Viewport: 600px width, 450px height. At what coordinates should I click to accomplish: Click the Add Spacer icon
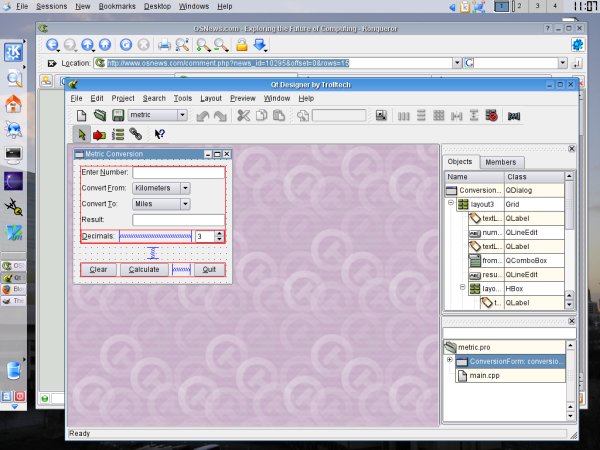point(514,116)
